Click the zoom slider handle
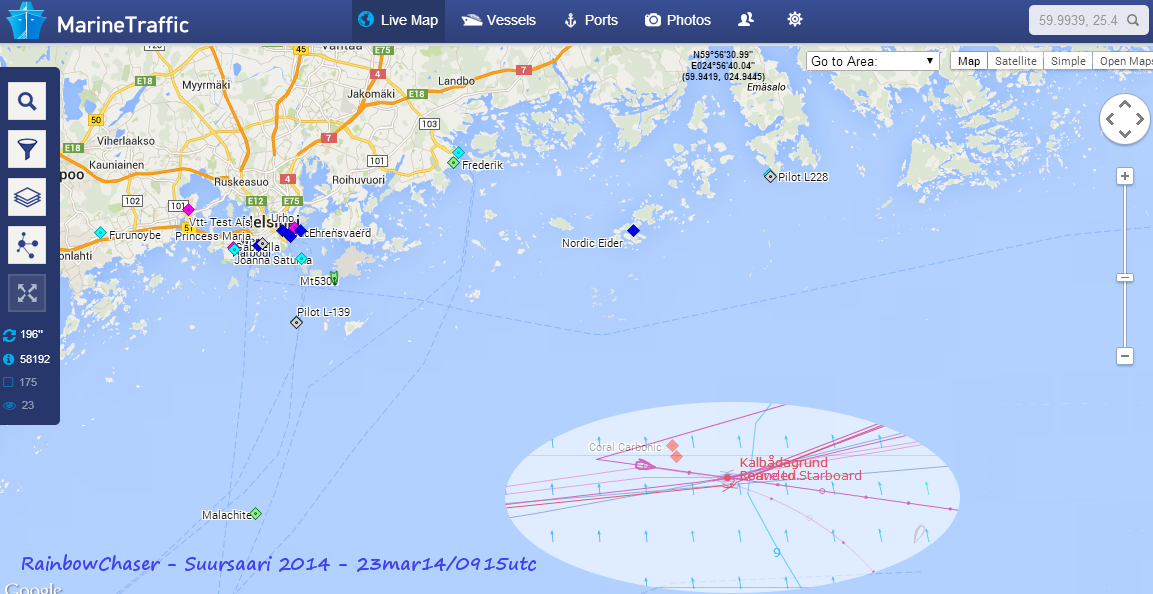1153x594 pixels. click(1124, 277)
